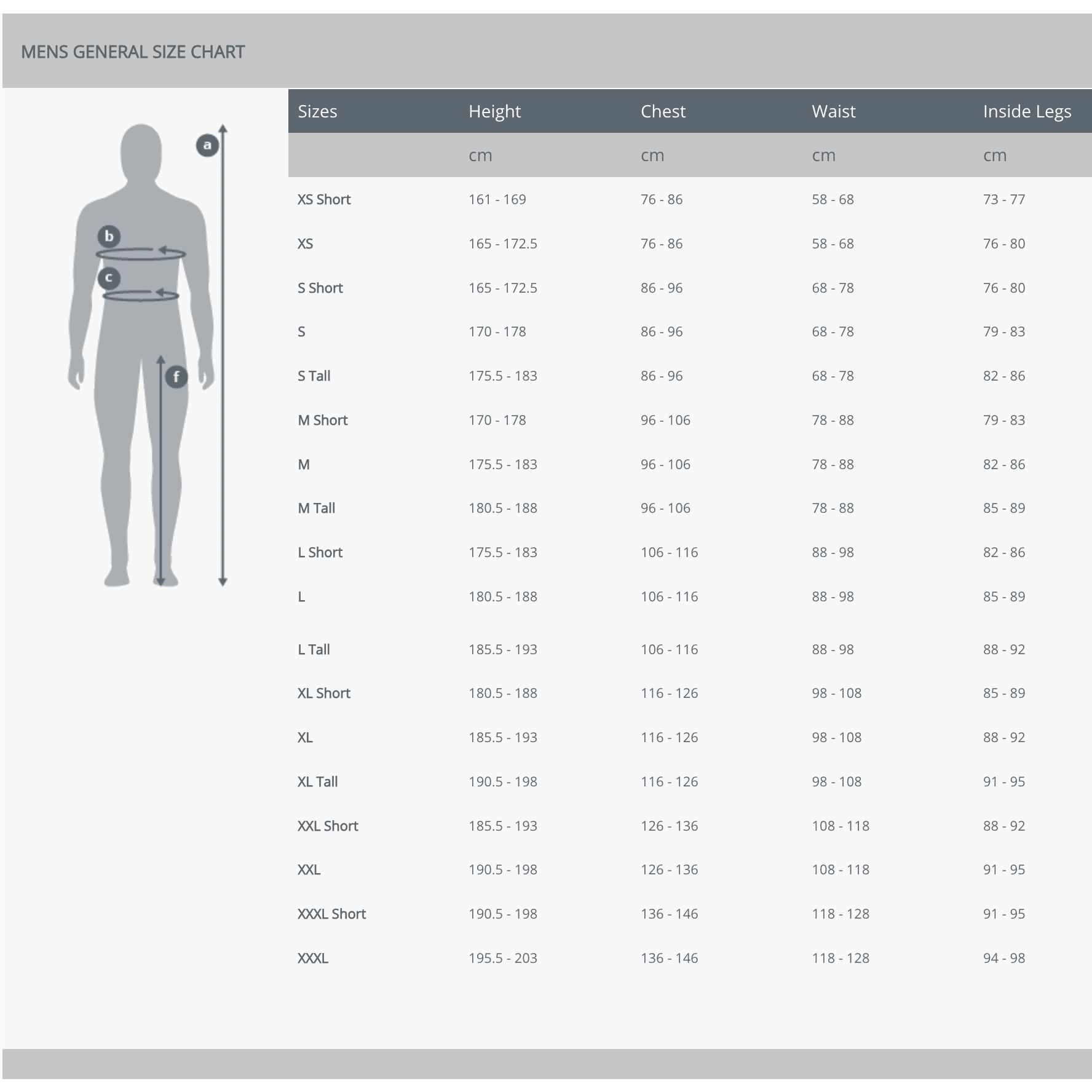Image resolution: width=1092 pixels, height=1092 pixels.
Task: Click the 'Chest' column header
Action: click(x=663, y=111)
